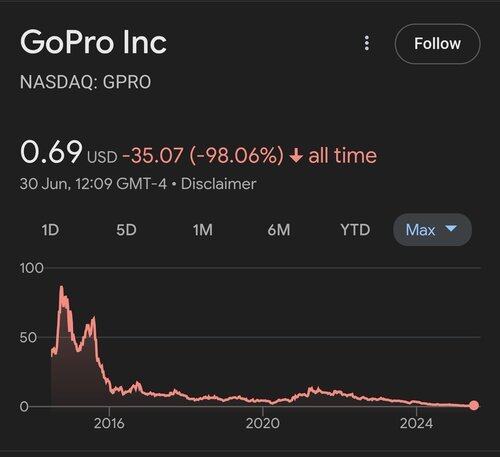The height and width of the screenshot is (457, 500).
Task: Switch chart to 1M range
Action: (x=203, y=230)
